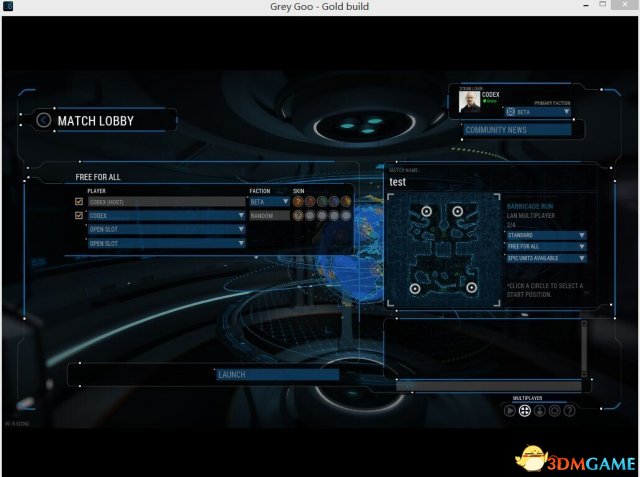The image size is (640, 477).
Task: Open the STANDARD game setting dropdown
Action: tap(546, 235)
